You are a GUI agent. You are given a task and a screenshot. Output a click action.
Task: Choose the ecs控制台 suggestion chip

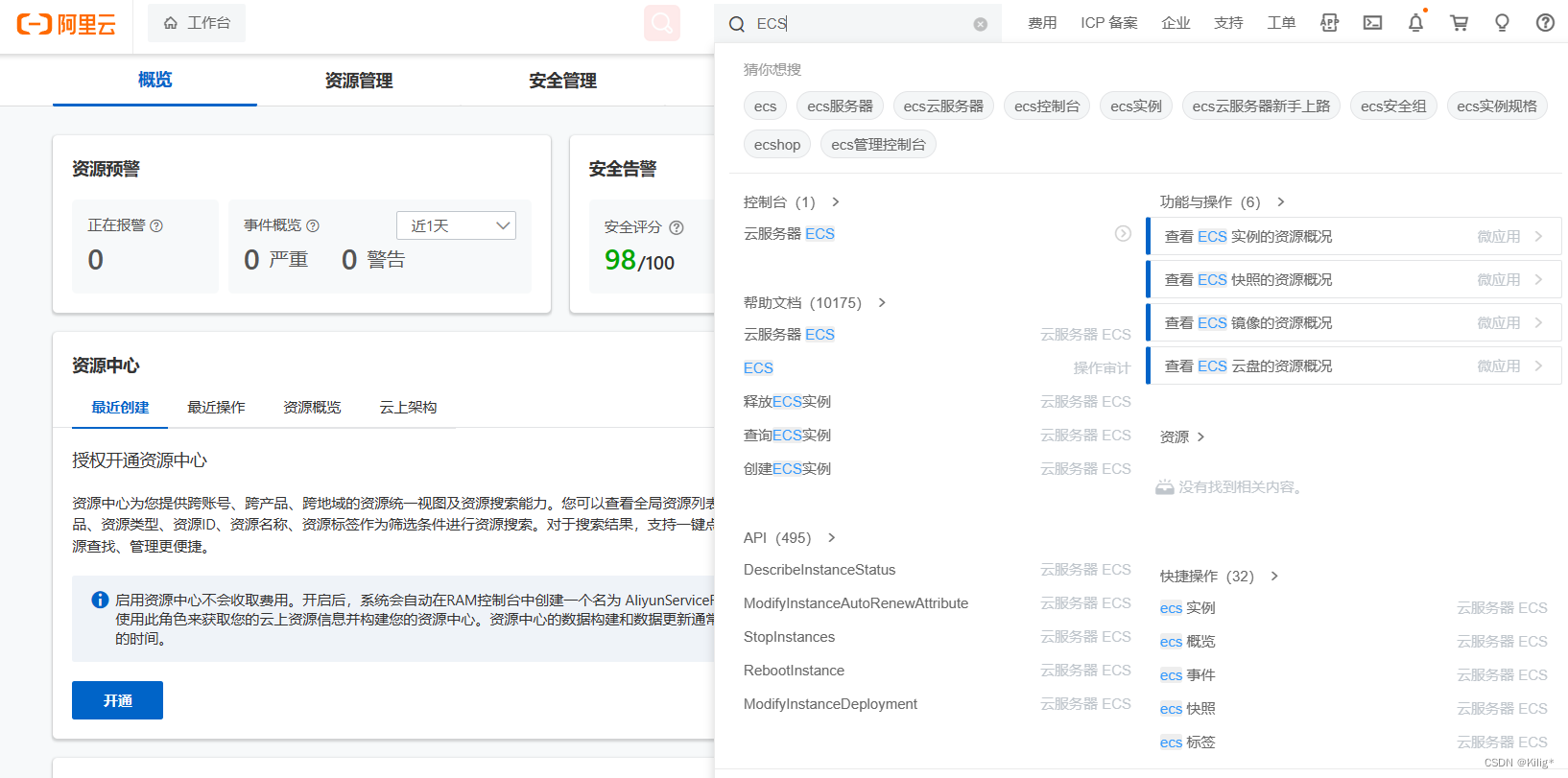pos(1047,106)
